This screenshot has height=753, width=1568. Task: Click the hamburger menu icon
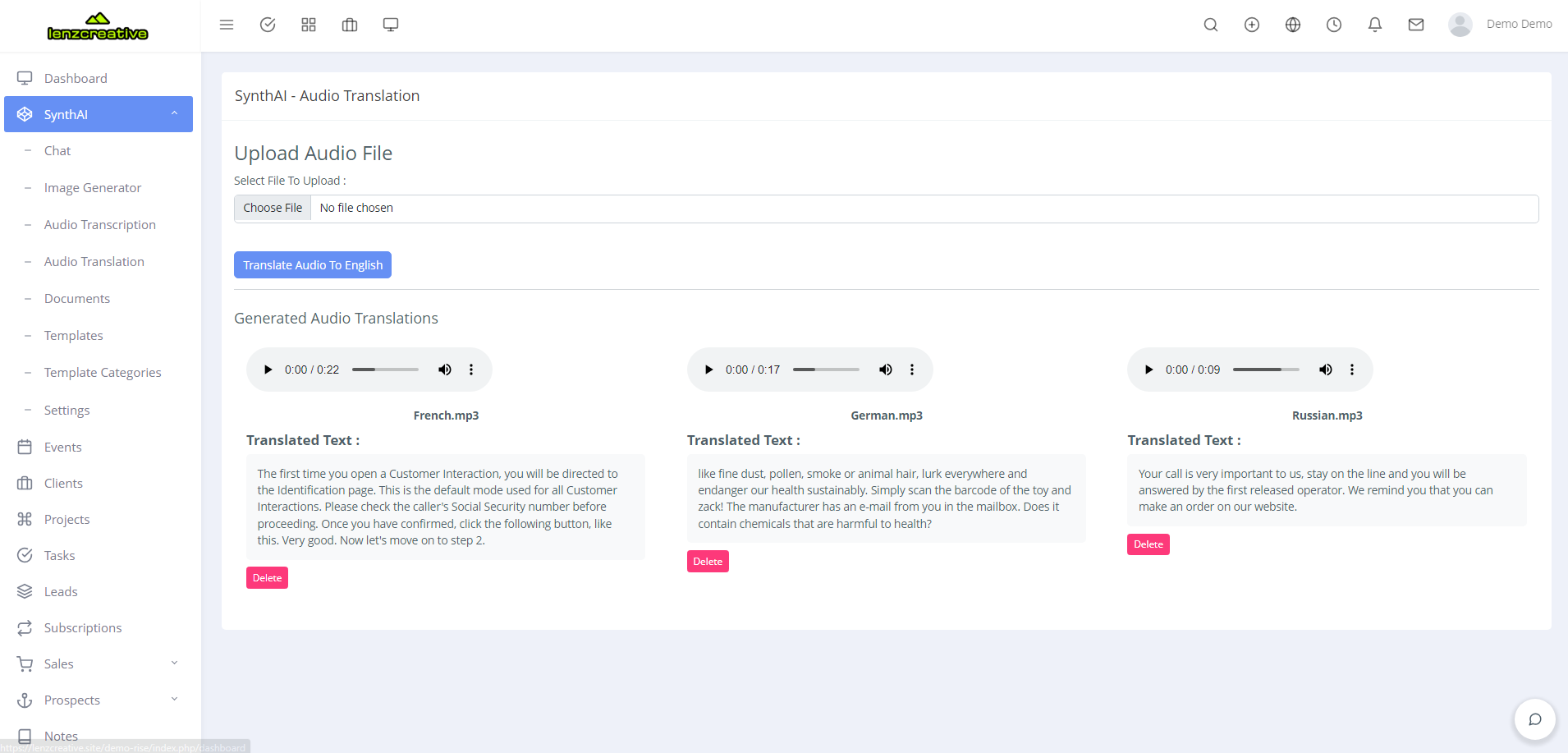227,25
